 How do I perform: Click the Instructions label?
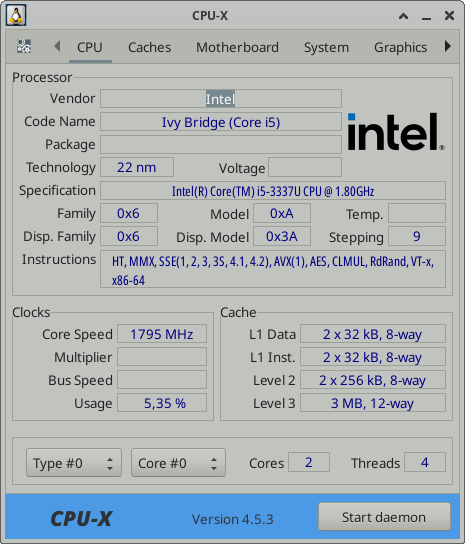[59, 260]
